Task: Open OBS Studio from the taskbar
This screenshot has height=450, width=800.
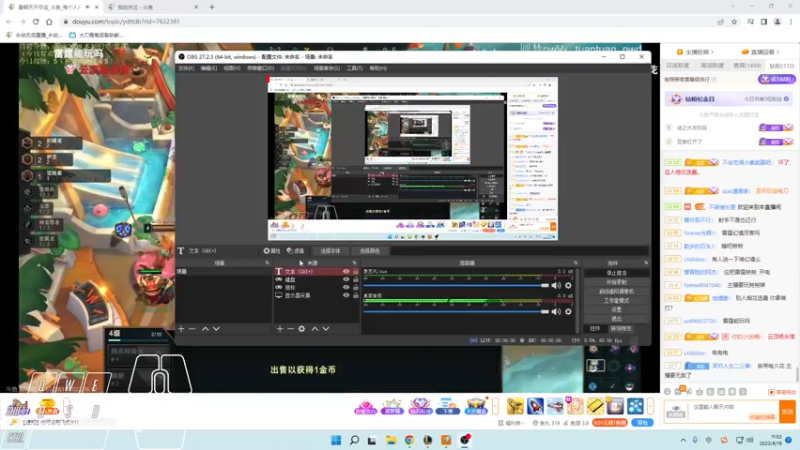Action: point(464,440)
